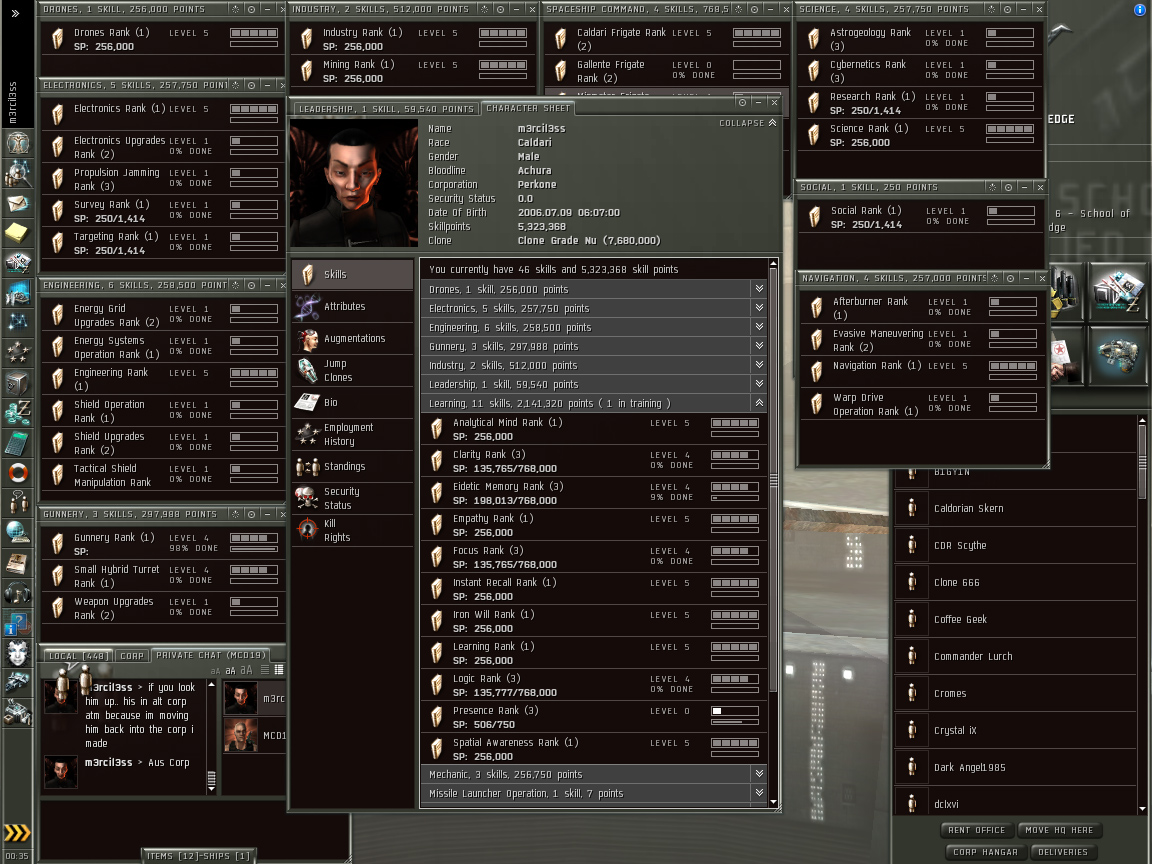Click the skills list scrollbar handle
Screen dimensions: 1152x864
[774, 481]
